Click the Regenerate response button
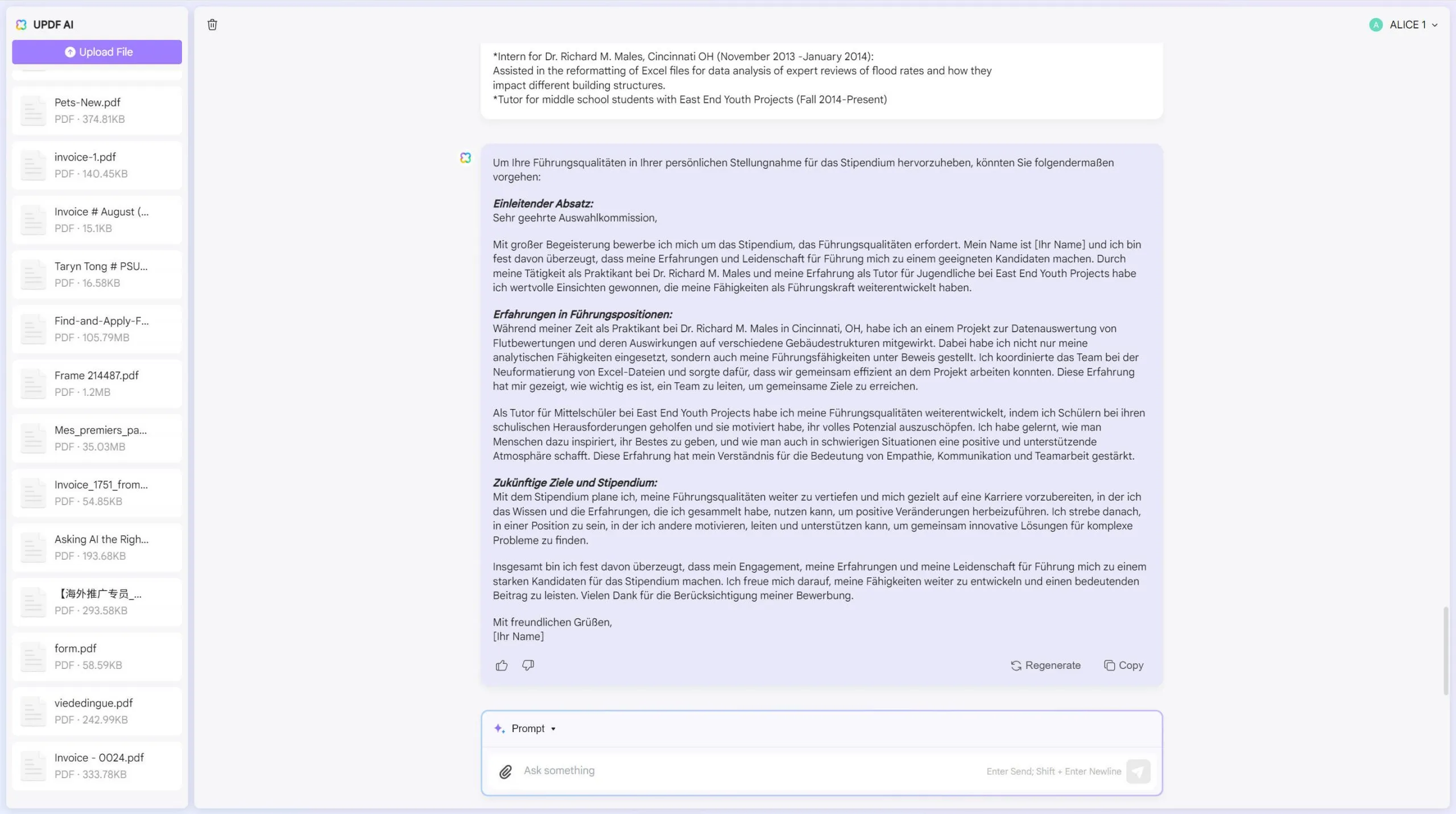The height and width of the screenshot is (814, 1456). coord(1045,665)
